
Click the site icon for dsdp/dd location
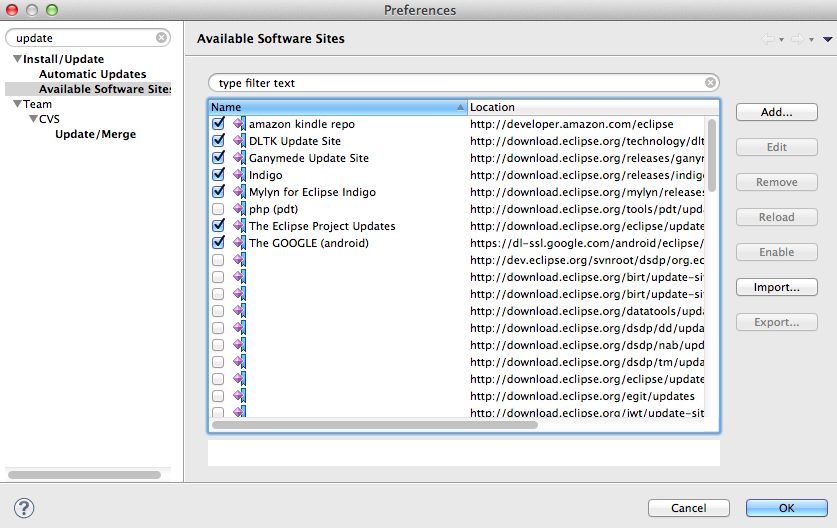(240, 328)
